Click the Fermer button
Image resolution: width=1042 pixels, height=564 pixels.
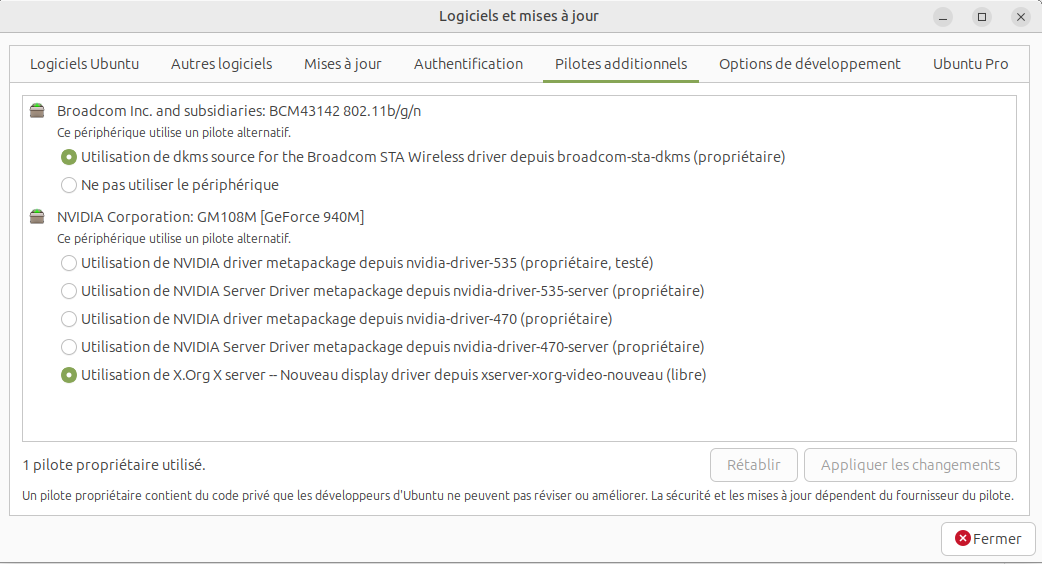click(x=988, y=539)
